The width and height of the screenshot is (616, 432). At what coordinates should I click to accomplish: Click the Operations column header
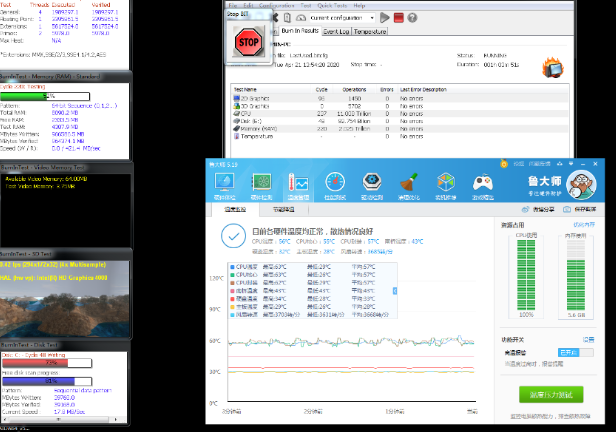tap(354, 90)
